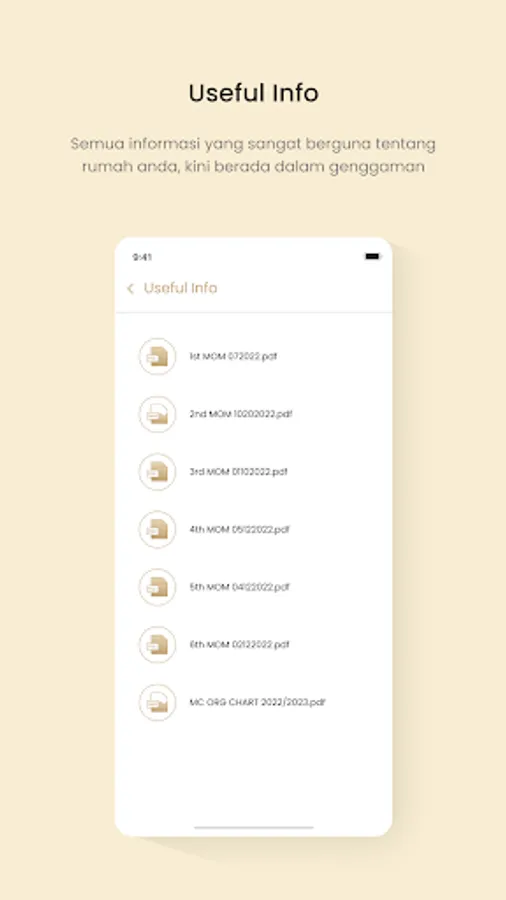Tap the file icon beside 4th MOM
Screen dimensions: 506x900
tap(157, 529)
